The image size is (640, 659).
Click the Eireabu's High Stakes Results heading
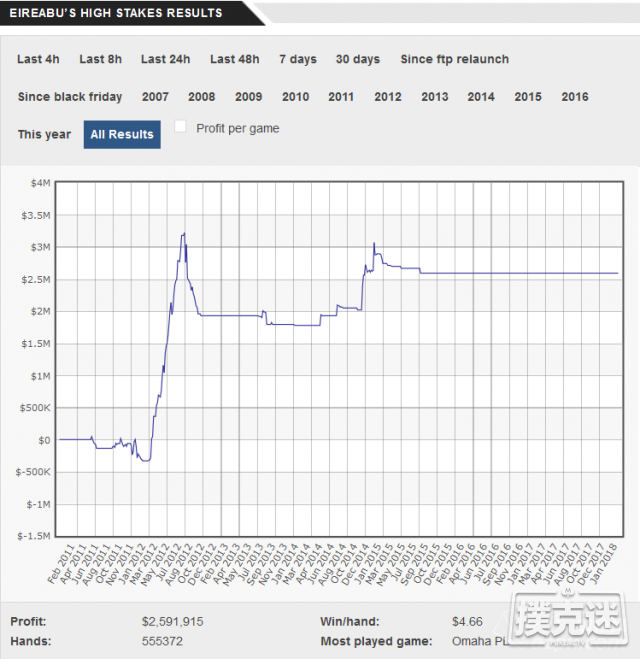[x=116, y=13]
